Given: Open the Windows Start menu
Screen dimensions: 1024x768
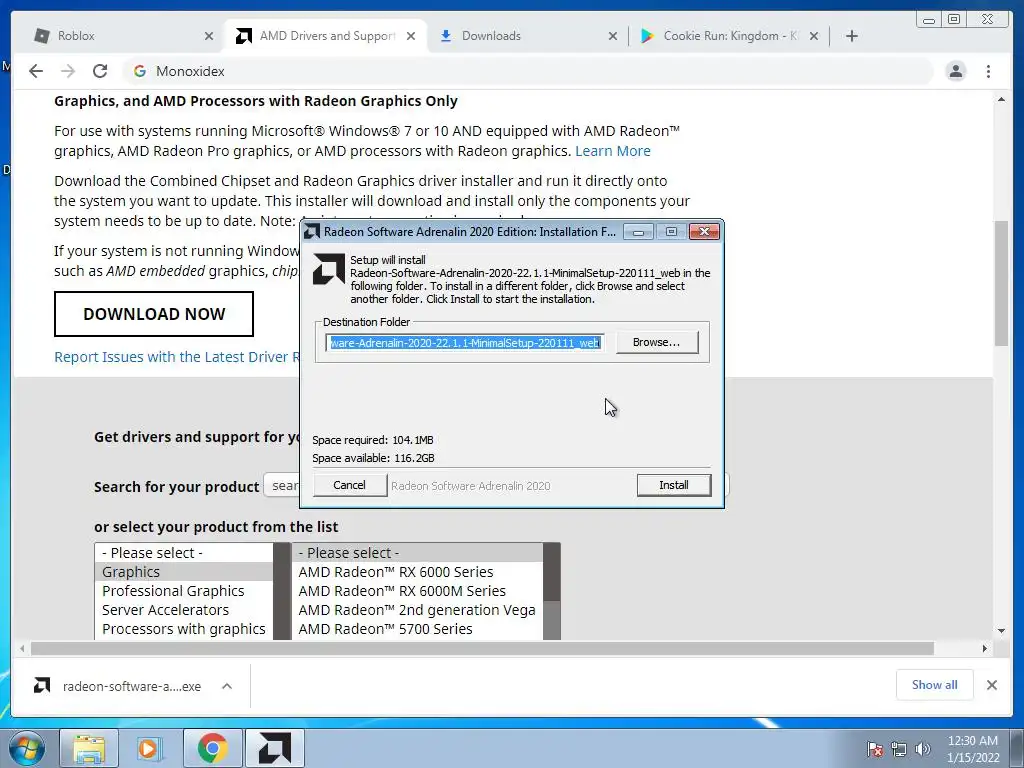Looking at the screenshot, I should 27,749.
